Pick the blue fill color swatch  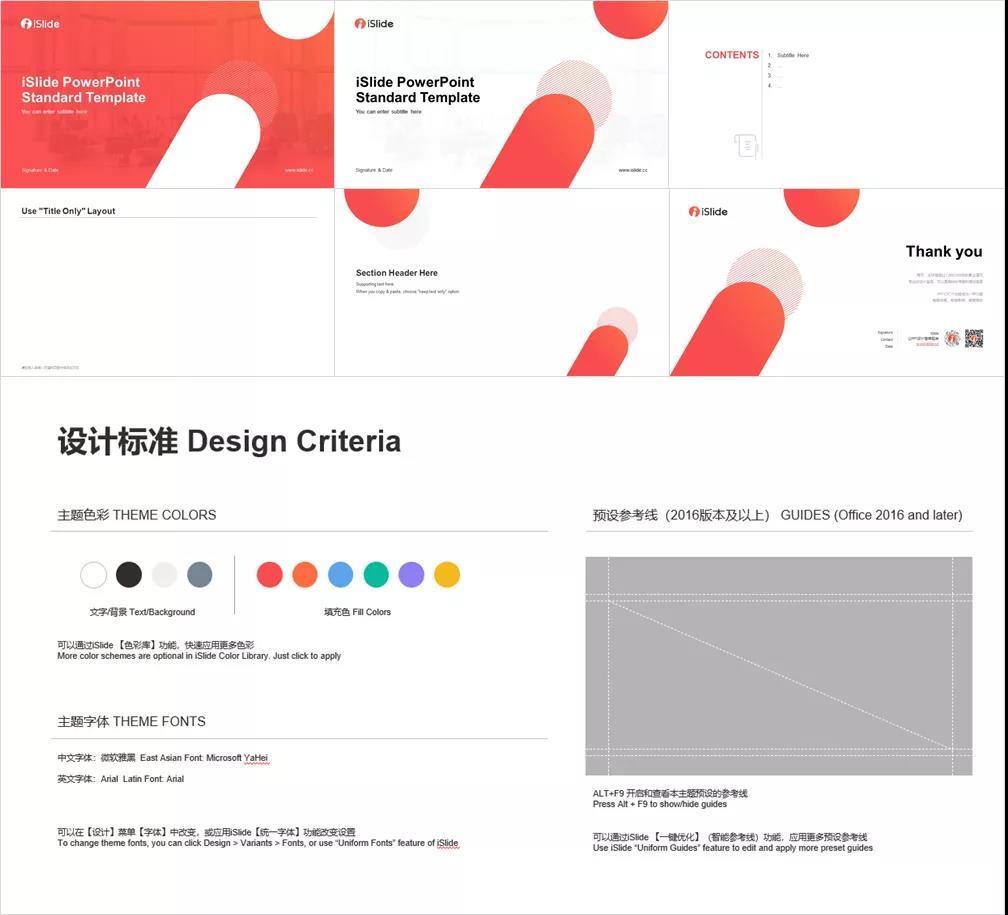pyautogui.click(x=340, y=574)
